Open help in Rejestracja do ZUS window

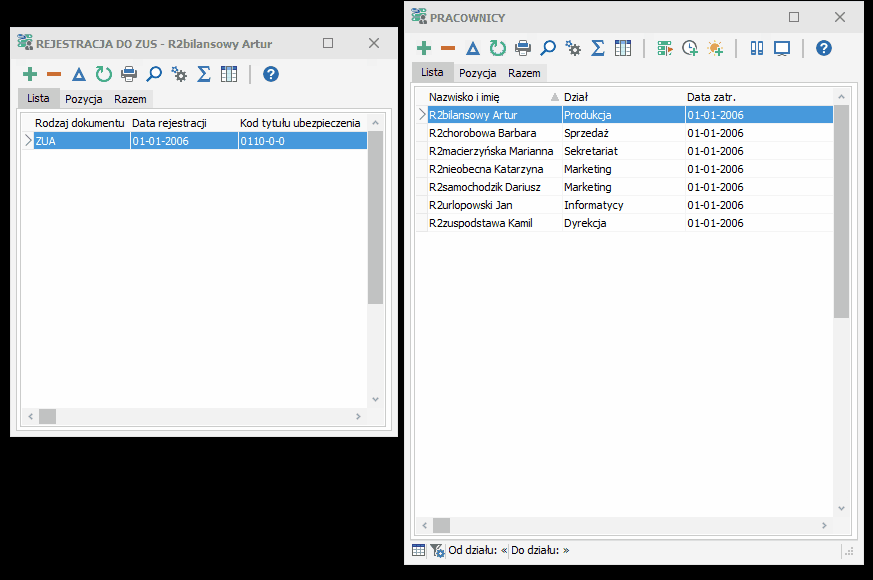click(x=271, y=74)
